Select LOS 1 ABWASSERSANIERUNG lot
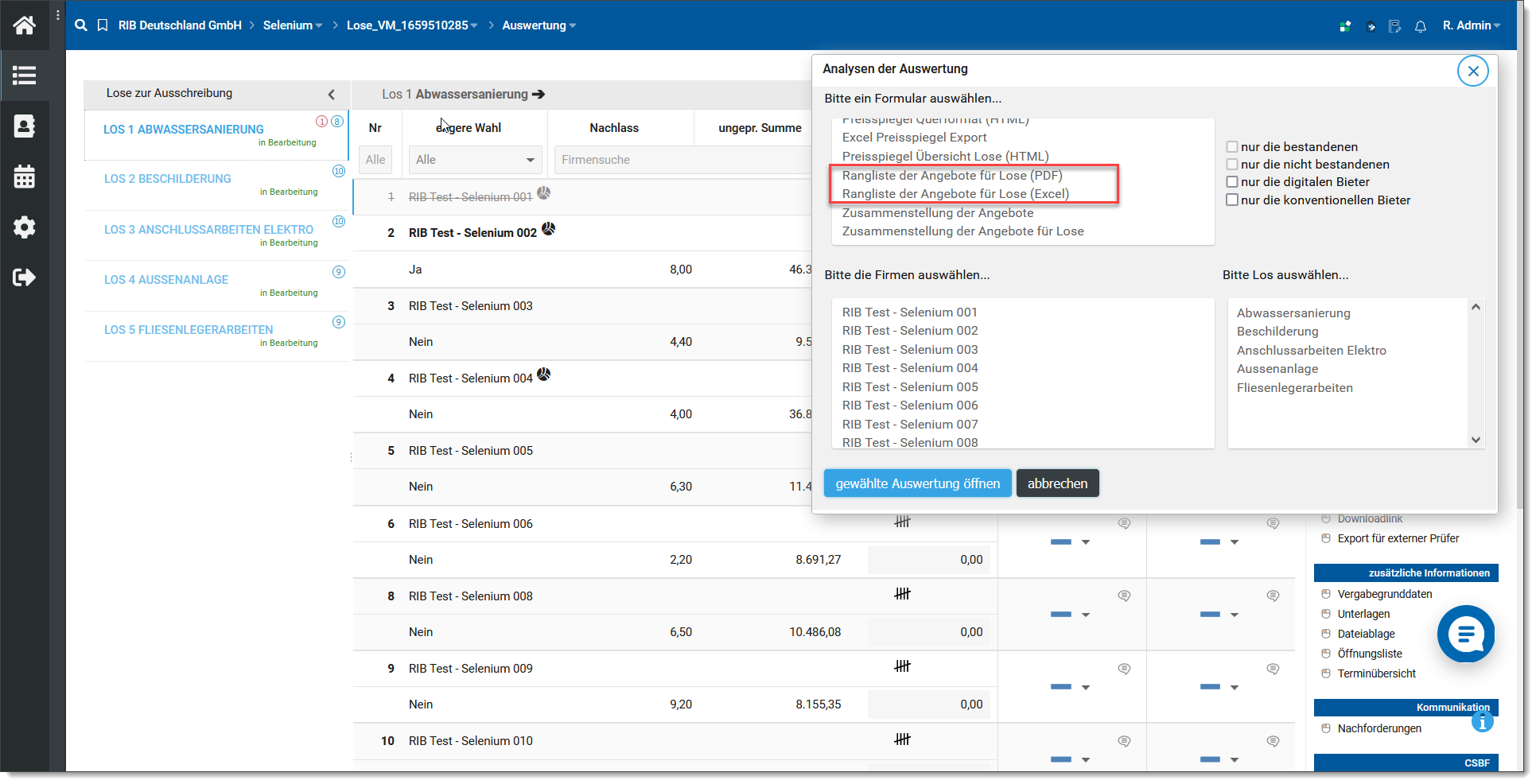The width and height of the screenshot is (1536, 784). 184,130
